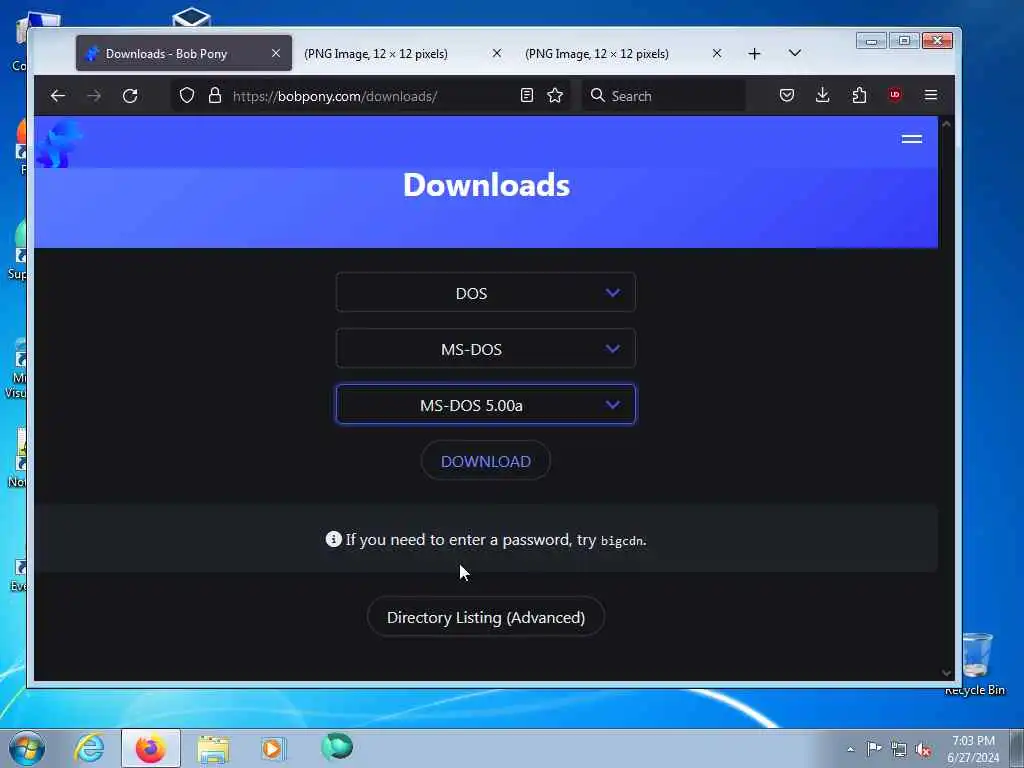Image resolution: width=1024 pixels, height=768 pixels.
Task: Show hidden tray icons arrow
Action: click(850, 749)
